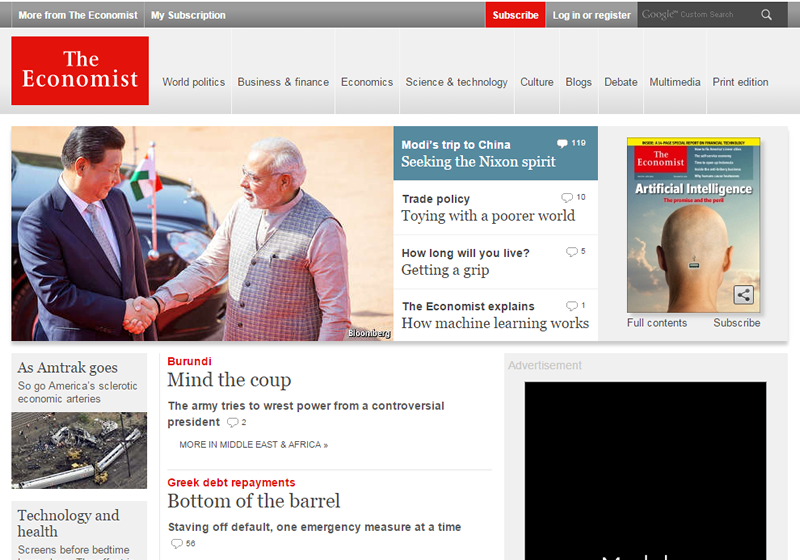Go to World politics section
This screenshot has width=800, height=560.
coord(193,82)
